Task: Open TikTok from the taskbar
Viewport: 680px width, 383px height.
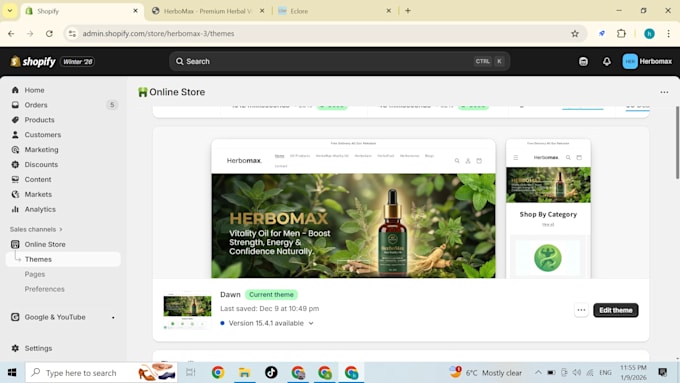Action: (x=271, y=373)
